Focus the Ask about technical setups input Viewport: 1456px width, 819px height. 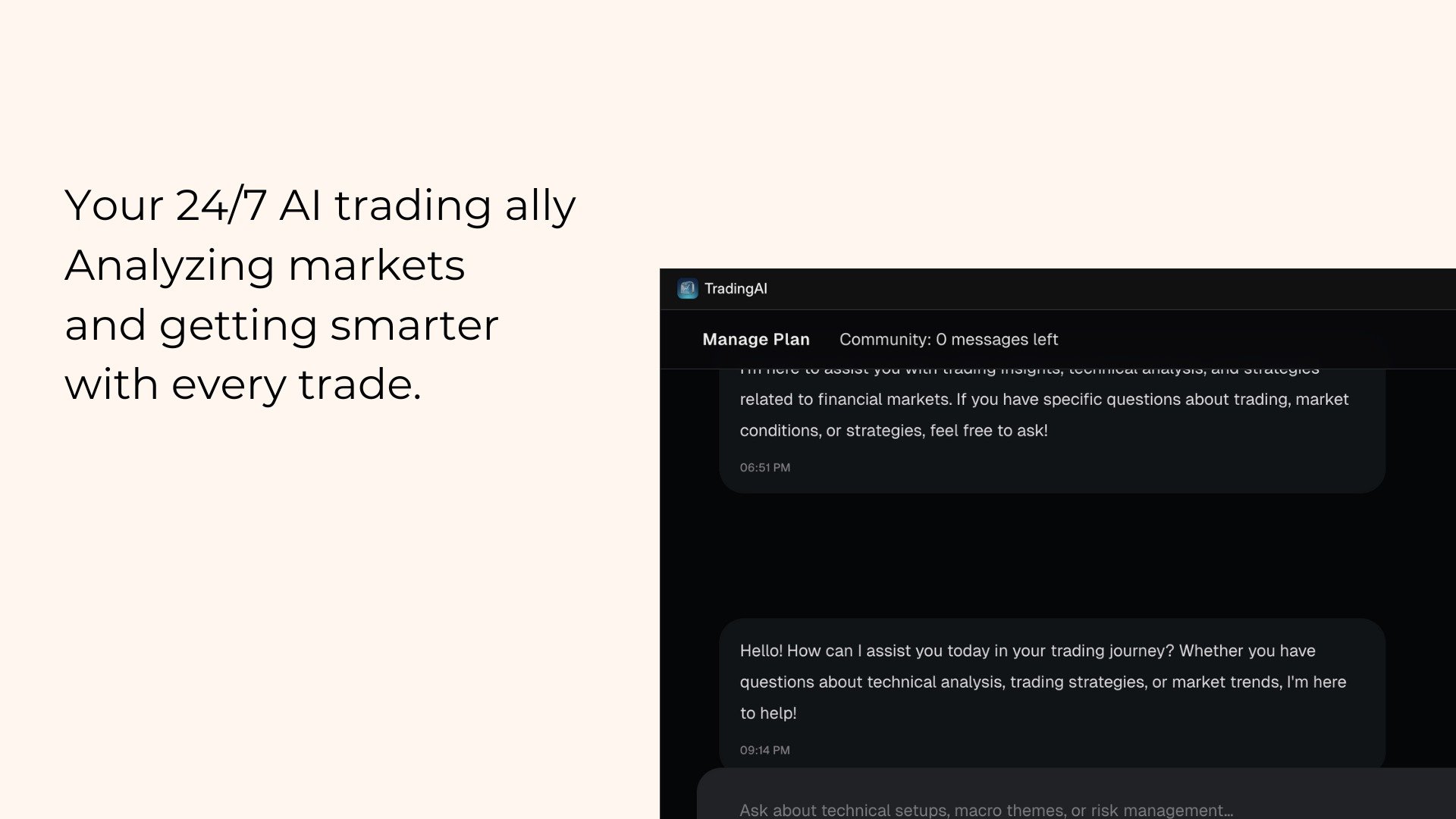986,809
